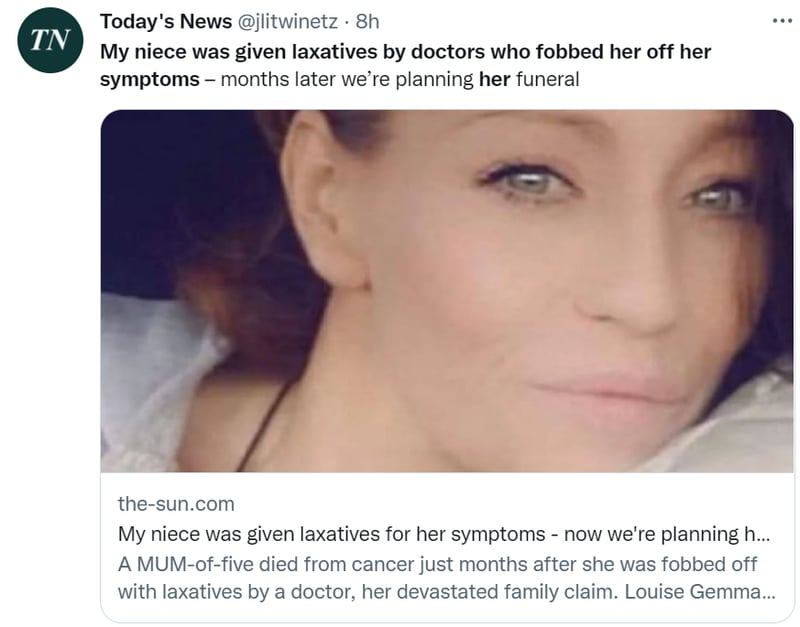The image size is (800, 627).
Task: Click the bold word her before funeral
Action: (494, 79)
